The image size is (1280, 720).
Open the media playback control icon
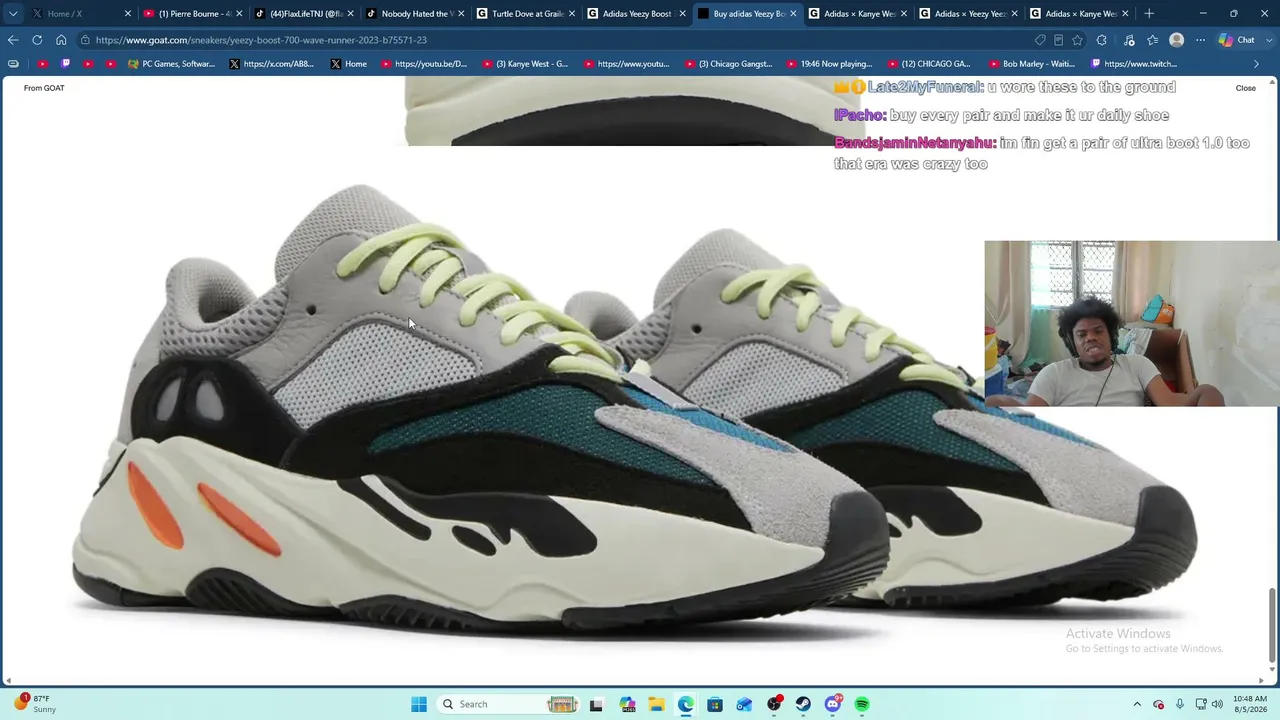[x=1129, y=40]
